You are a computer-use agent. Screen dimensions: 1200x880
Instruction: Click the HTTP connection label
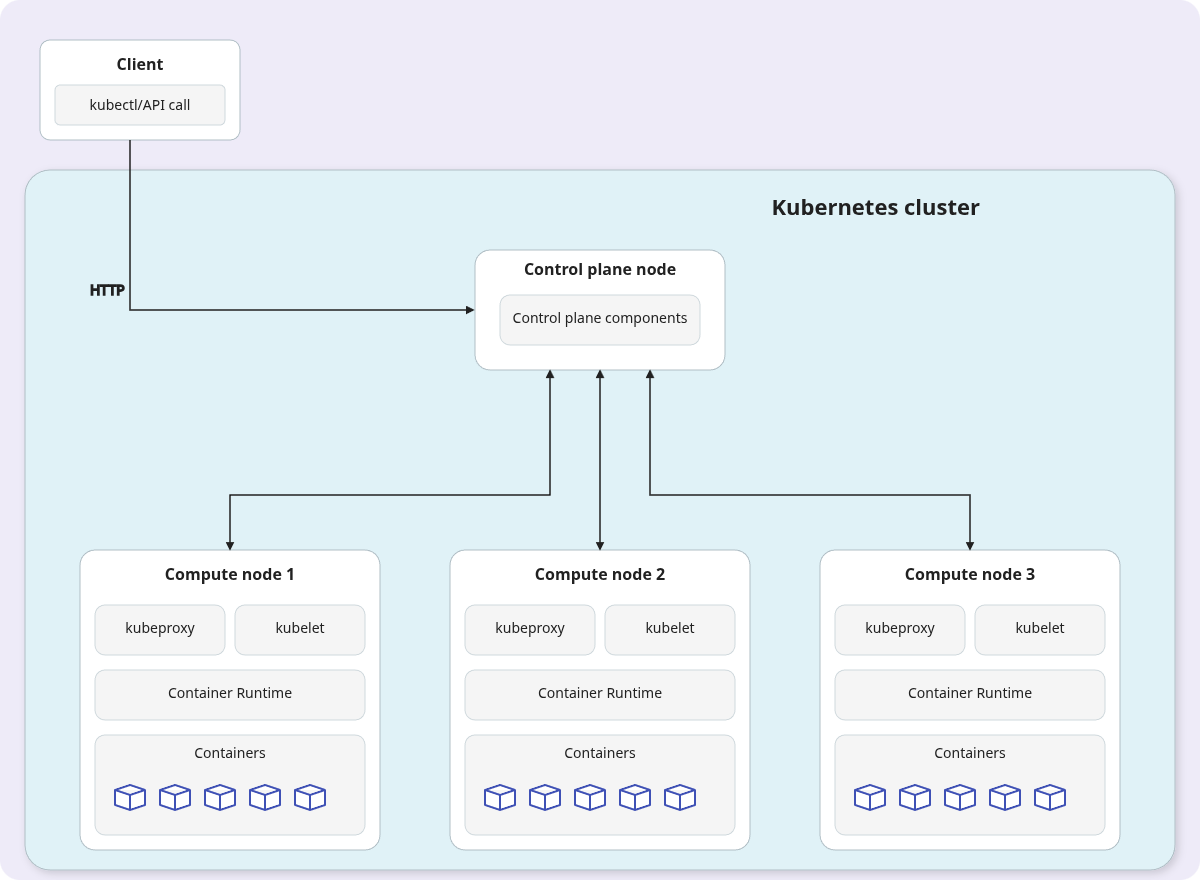[107, 291]
